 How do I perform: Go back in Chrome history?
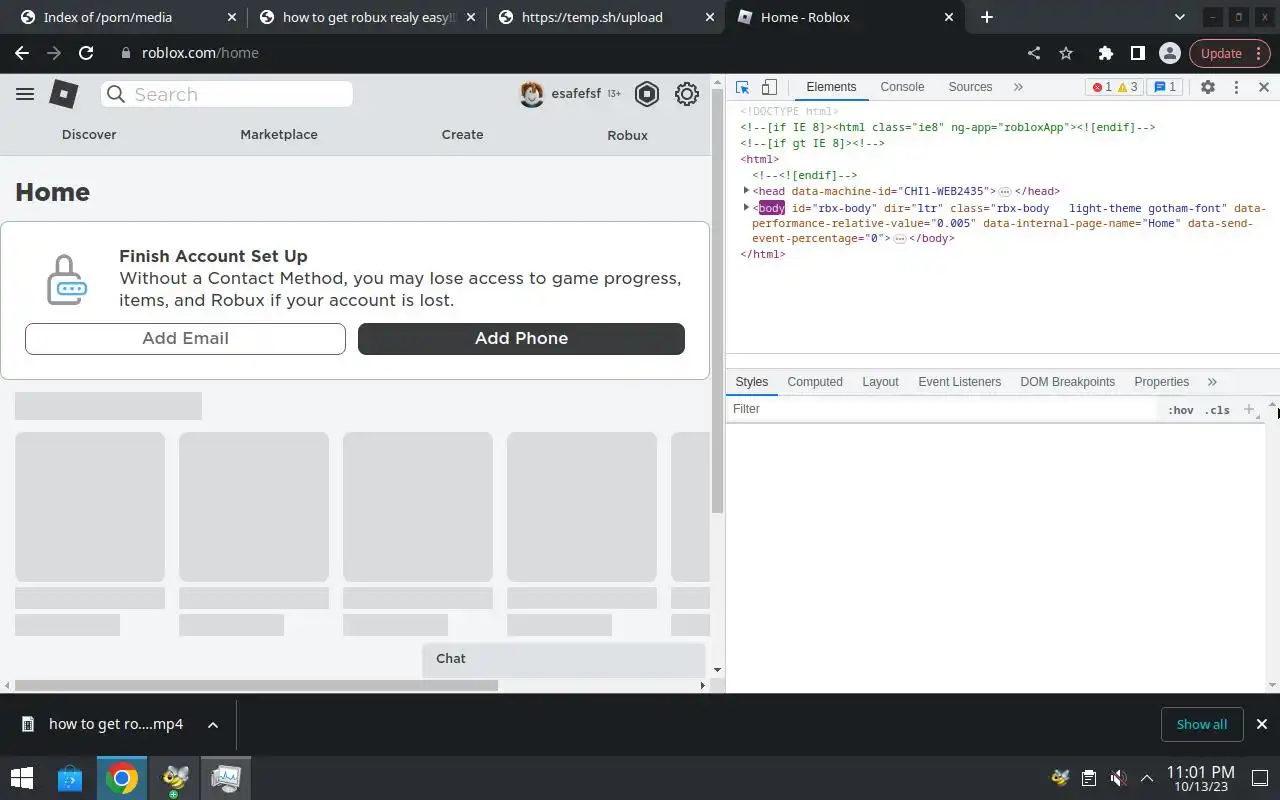[22, 53]
